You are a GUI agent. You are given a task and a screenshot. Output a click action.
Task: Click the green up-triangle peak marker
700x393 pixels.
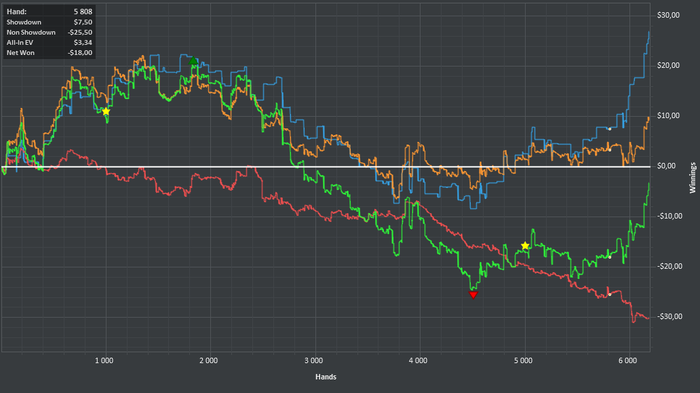pos(193,61)
